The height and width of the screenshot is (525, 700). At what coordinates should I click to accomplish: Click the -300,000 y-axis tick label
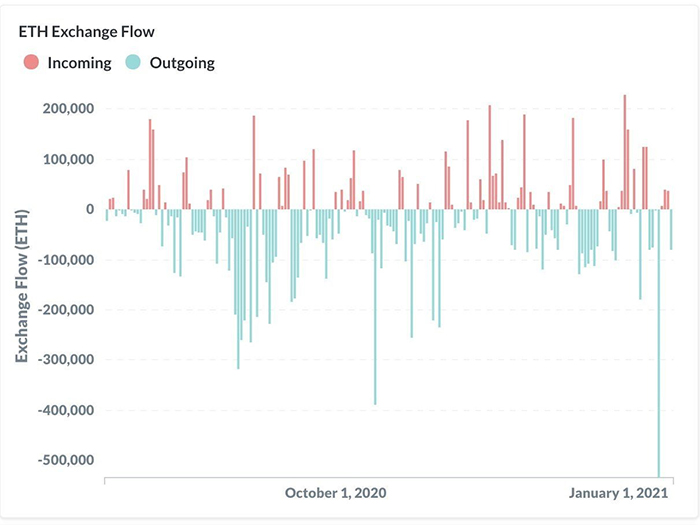[66, 359]
